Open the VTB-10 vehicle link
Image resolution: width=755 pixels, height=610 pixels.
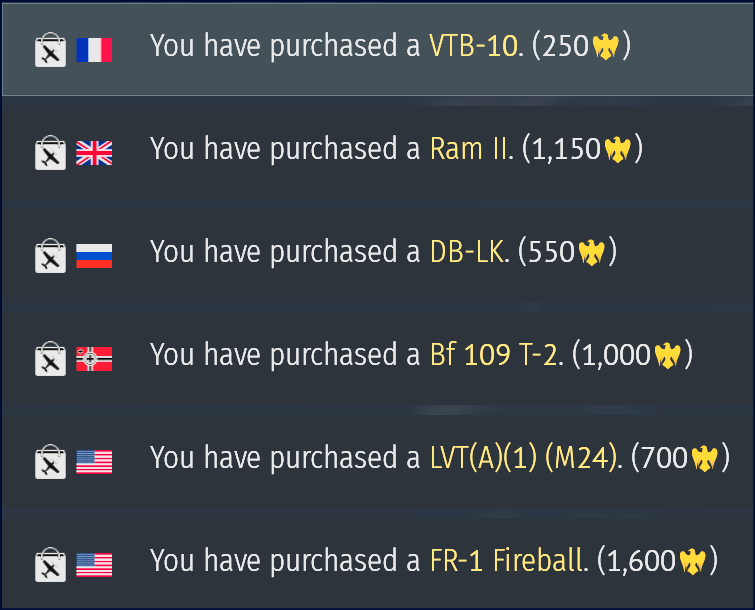474,47
